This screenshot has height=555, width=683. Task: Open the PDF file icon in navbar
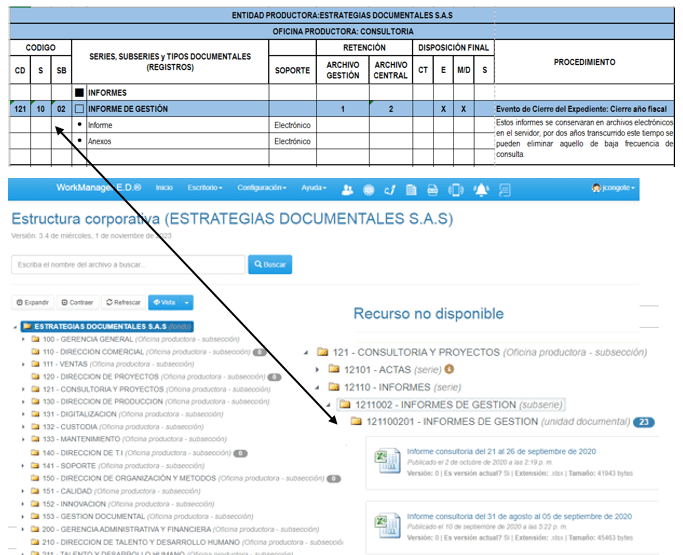433,190
